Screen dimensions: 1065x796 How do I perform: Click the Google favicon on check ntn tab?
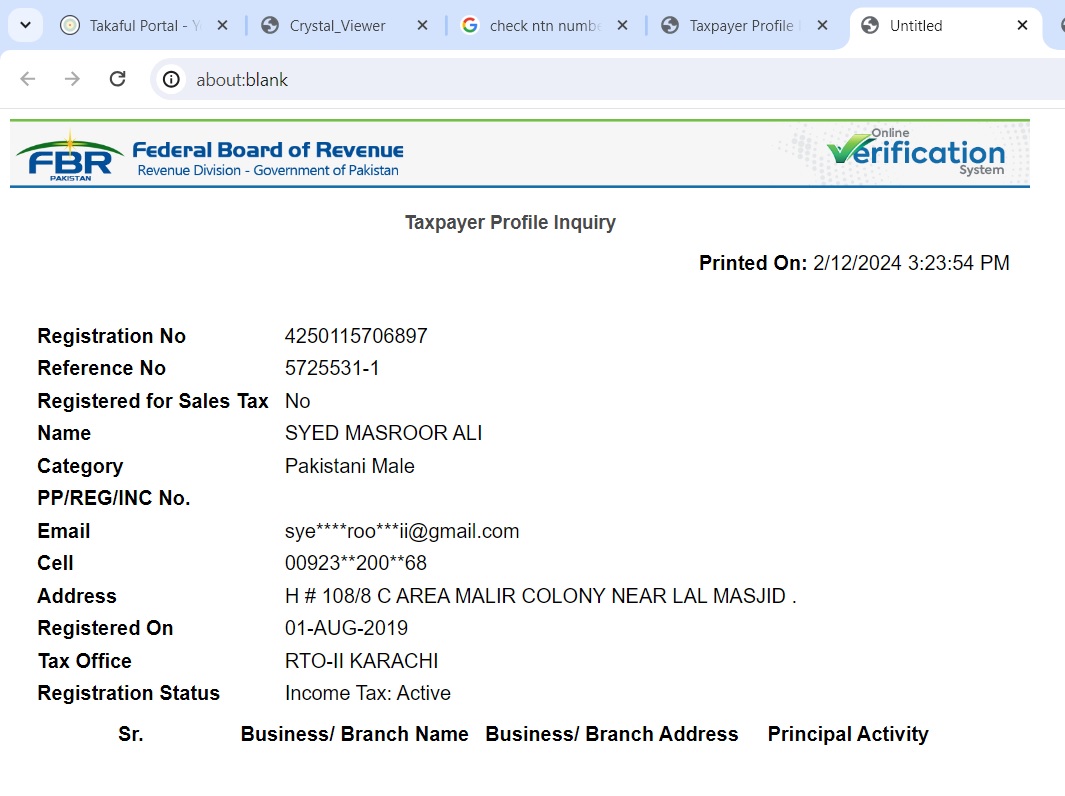[469, 26]
